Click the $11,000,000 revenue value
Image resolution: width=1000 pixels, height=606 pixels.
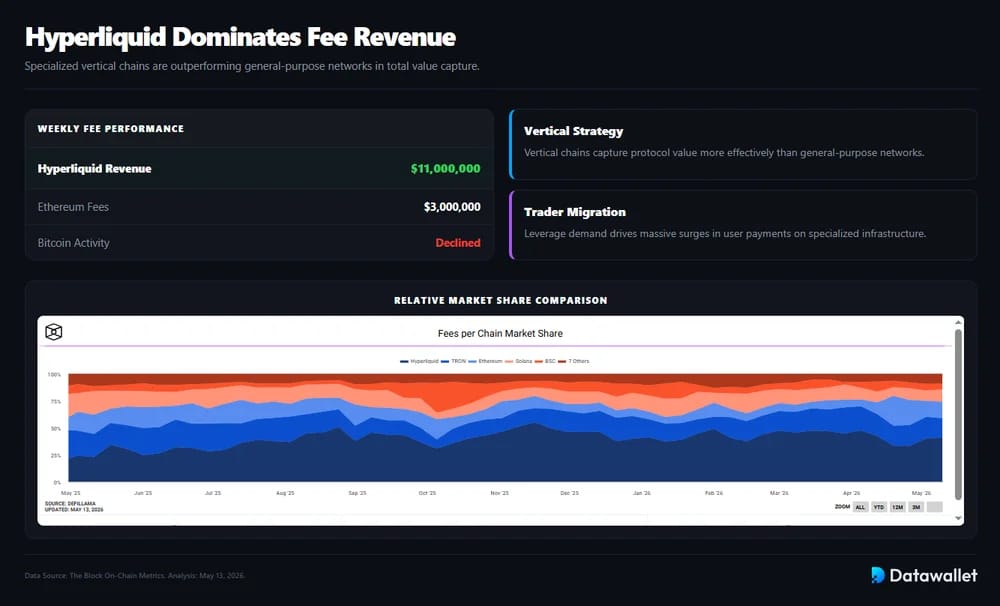click(445, 168)
